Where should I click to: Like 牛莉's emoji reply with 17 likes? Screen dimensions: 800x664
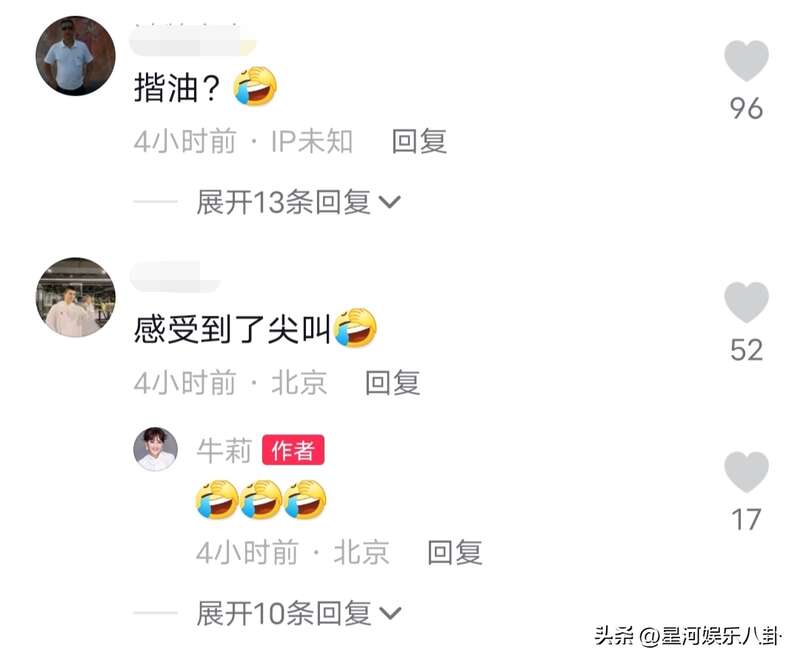coord(746,472)
